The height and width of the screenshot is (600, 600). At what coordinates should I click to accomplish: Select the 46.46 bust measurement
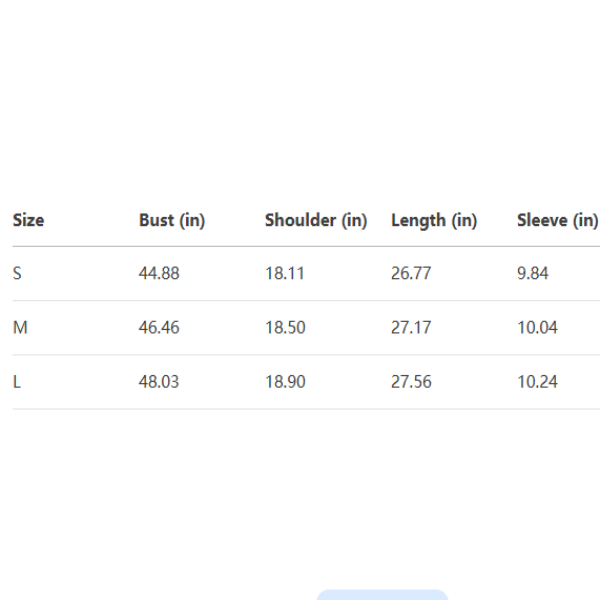[x=159, y=328]
